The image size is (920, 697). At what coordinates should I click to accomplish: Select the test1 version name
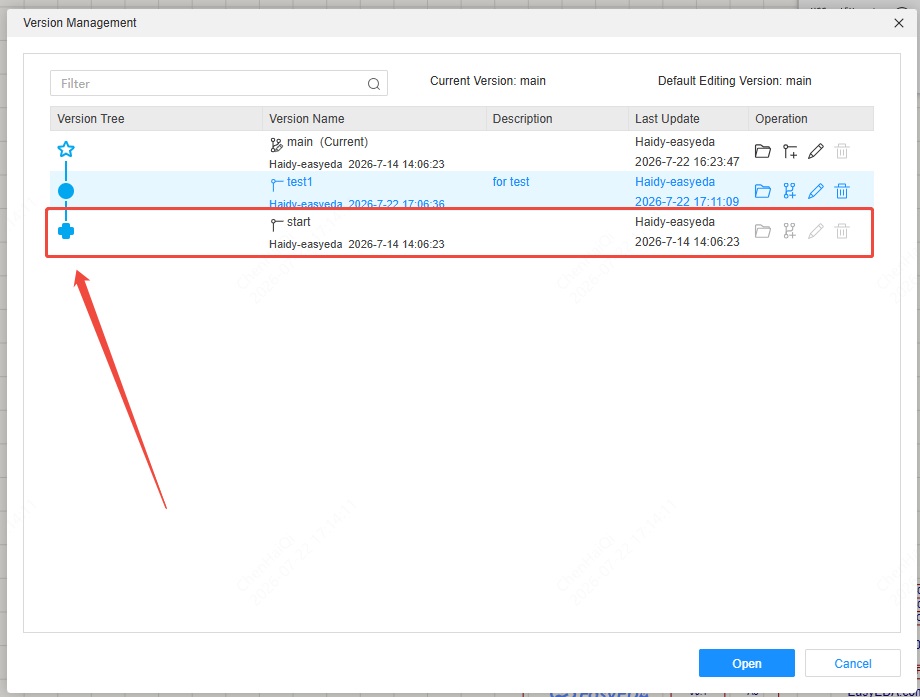pos(299,182)
